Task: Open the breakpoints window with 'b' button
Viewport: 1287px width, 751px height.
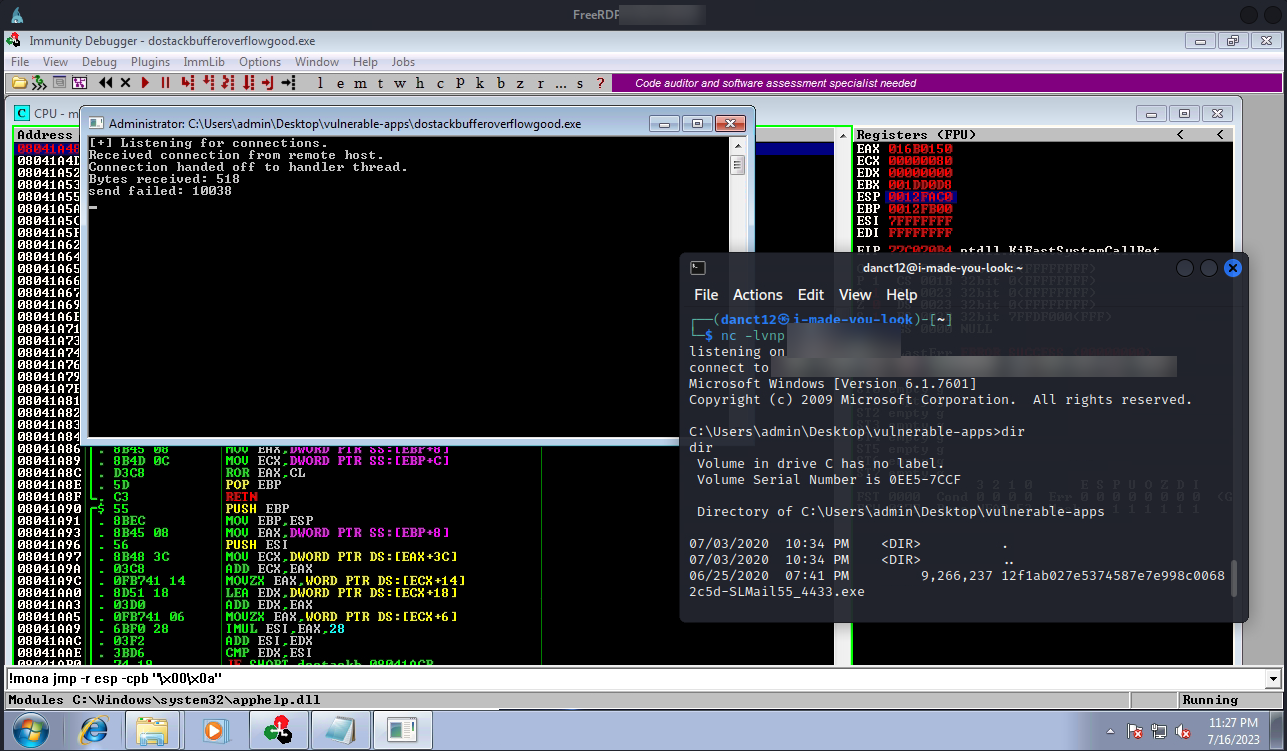Action: pos(500,83)
